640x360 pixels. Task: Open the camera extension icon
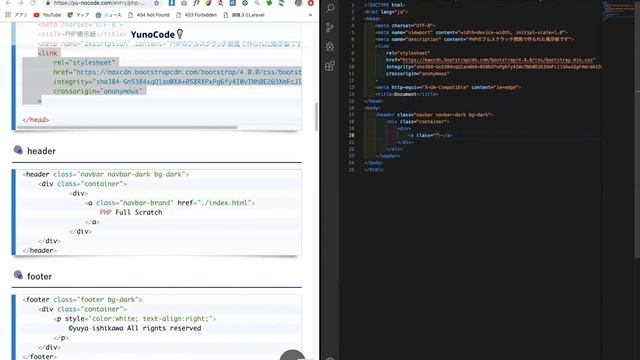pos(184,3)
